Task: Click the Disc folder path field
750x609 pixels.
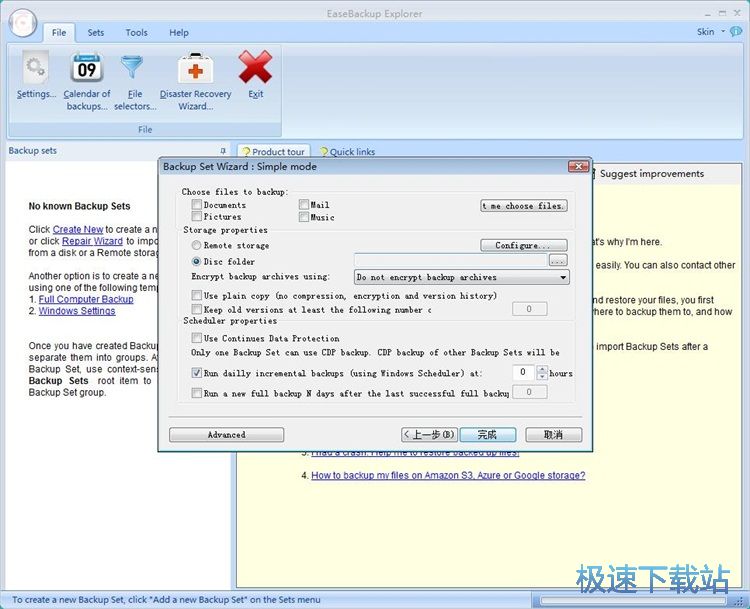Action: tap(451, 260)
